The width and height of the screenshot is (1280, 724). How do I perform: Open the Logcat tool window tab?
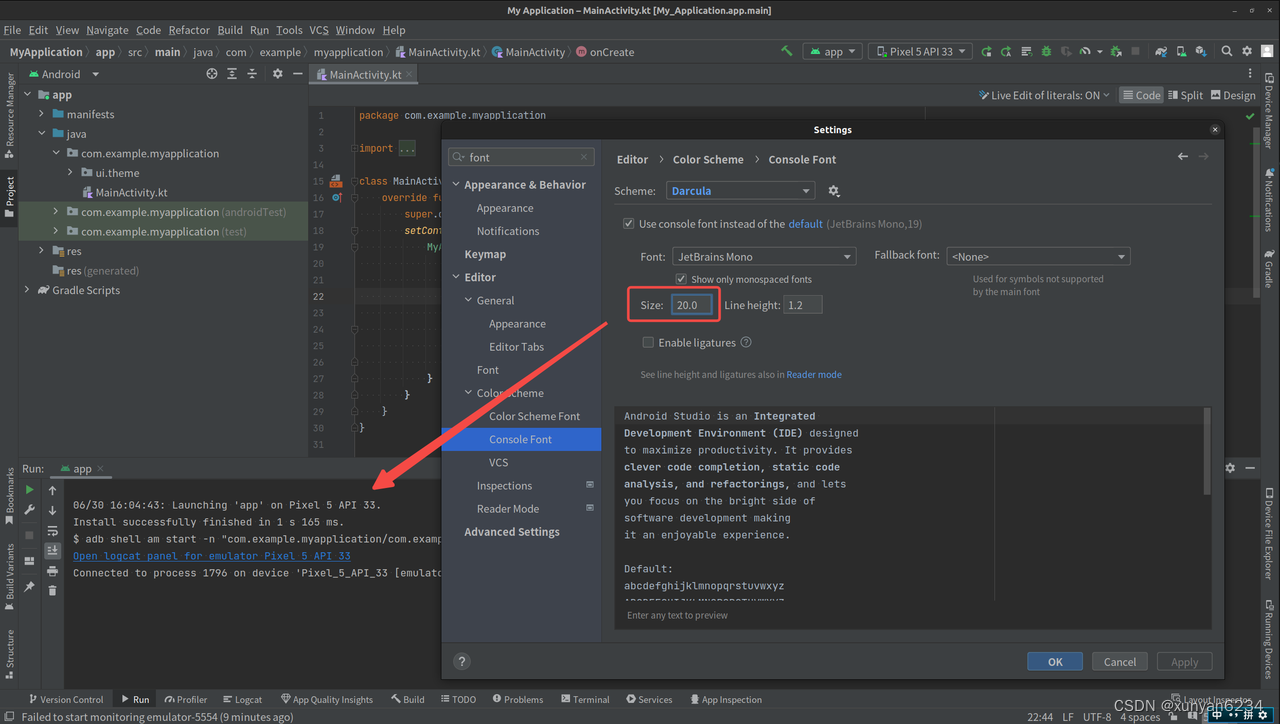click(242, 699)
